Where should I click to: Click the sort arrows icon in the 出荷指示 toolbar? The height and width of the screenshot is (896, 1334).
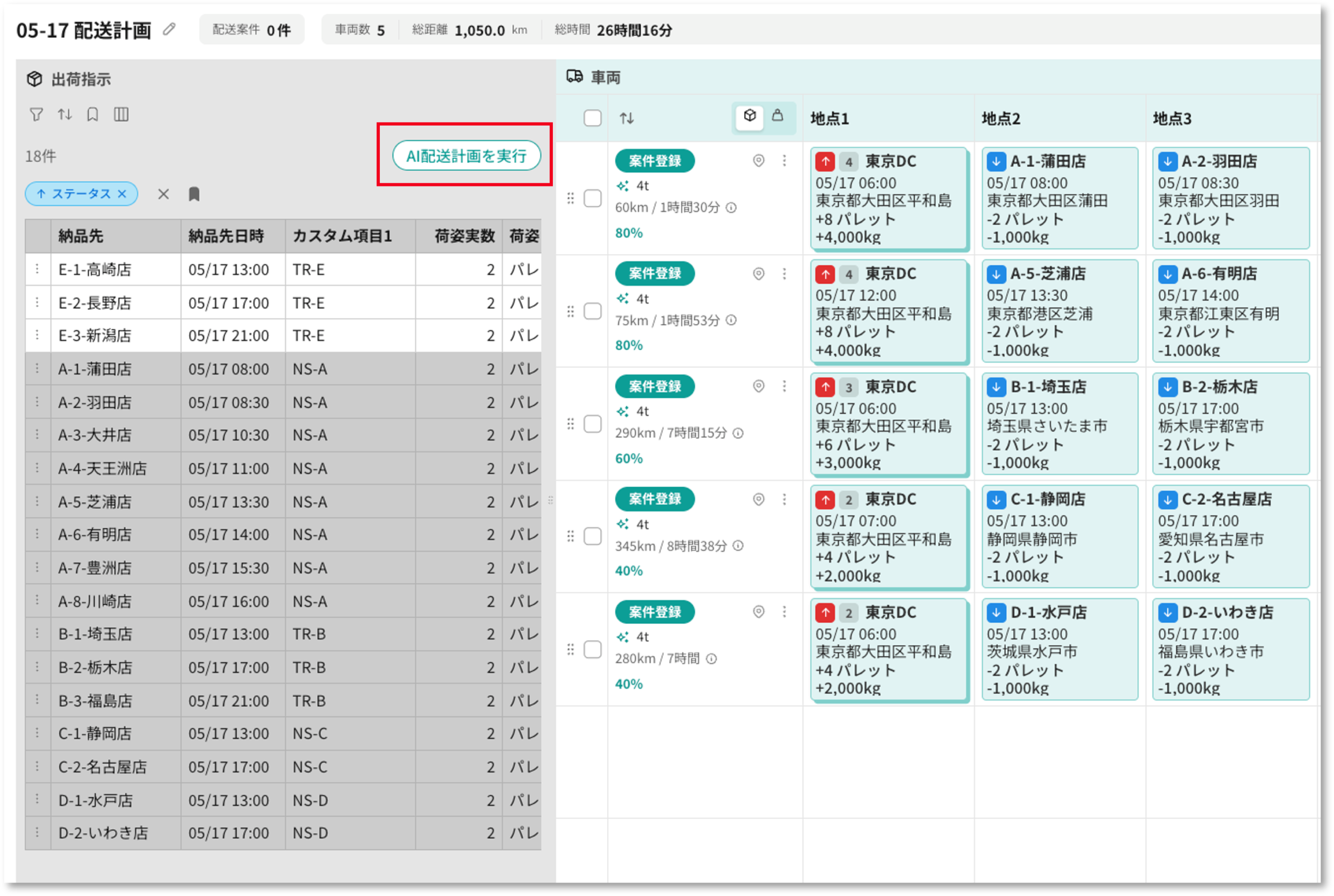point(65,115)
